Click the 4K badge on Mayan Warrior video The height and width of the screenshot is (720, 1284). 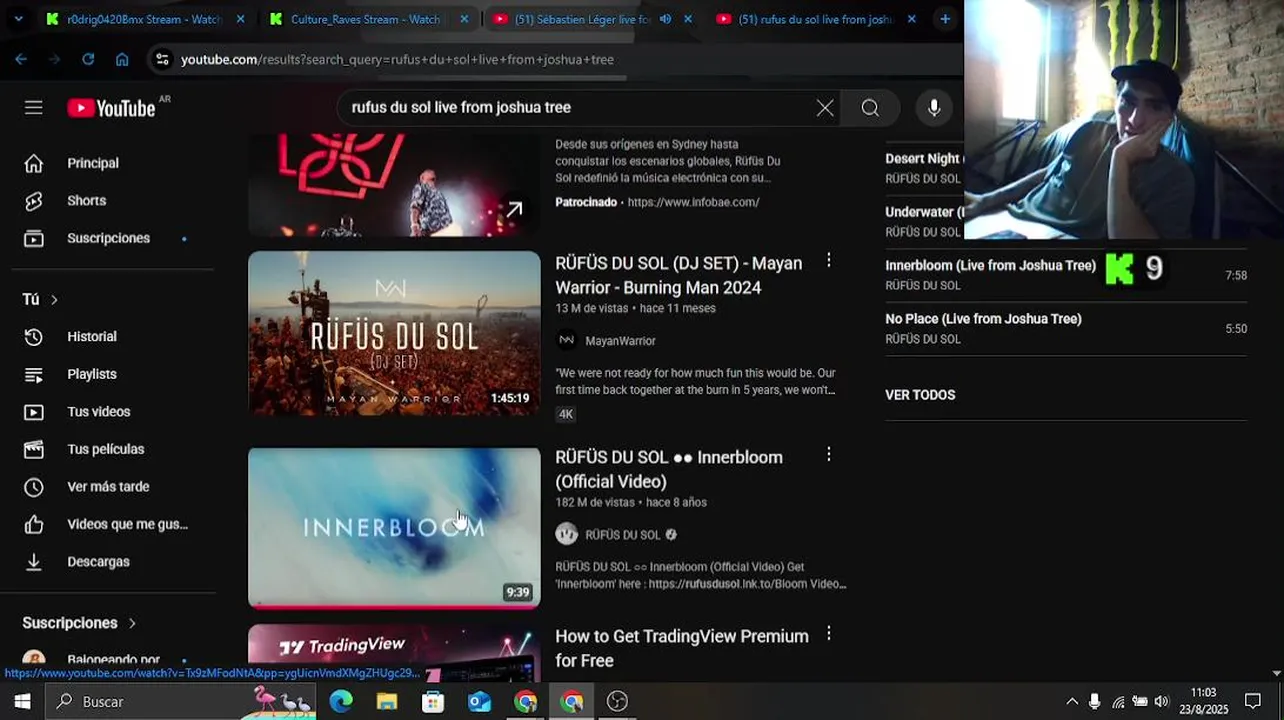coord(566,414)
